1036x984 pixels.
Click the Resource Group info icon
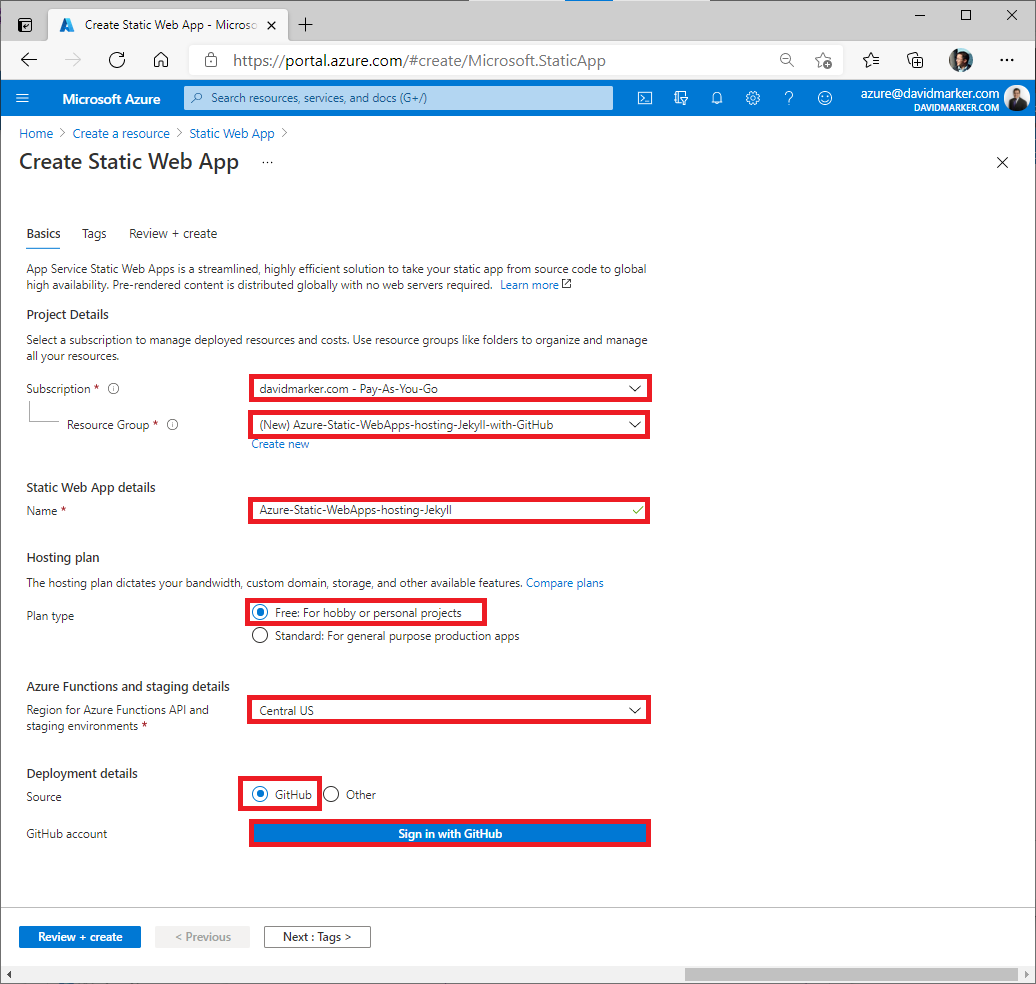click(x=172, y=425)
